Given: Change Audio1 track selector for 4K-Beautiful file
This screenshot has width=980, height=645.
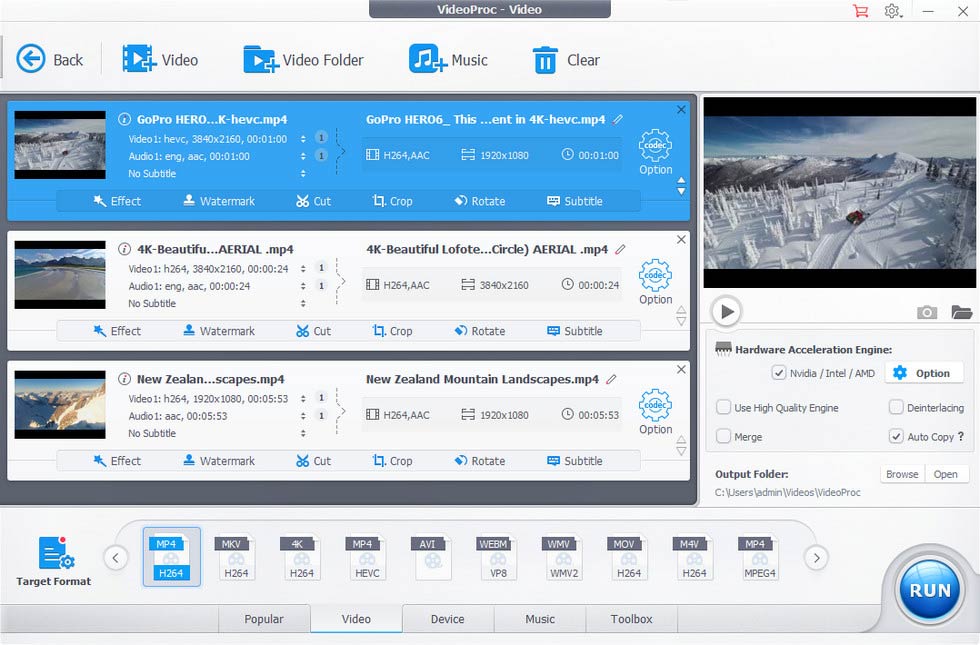Looking at the screenshot, I should coord(303,286).
